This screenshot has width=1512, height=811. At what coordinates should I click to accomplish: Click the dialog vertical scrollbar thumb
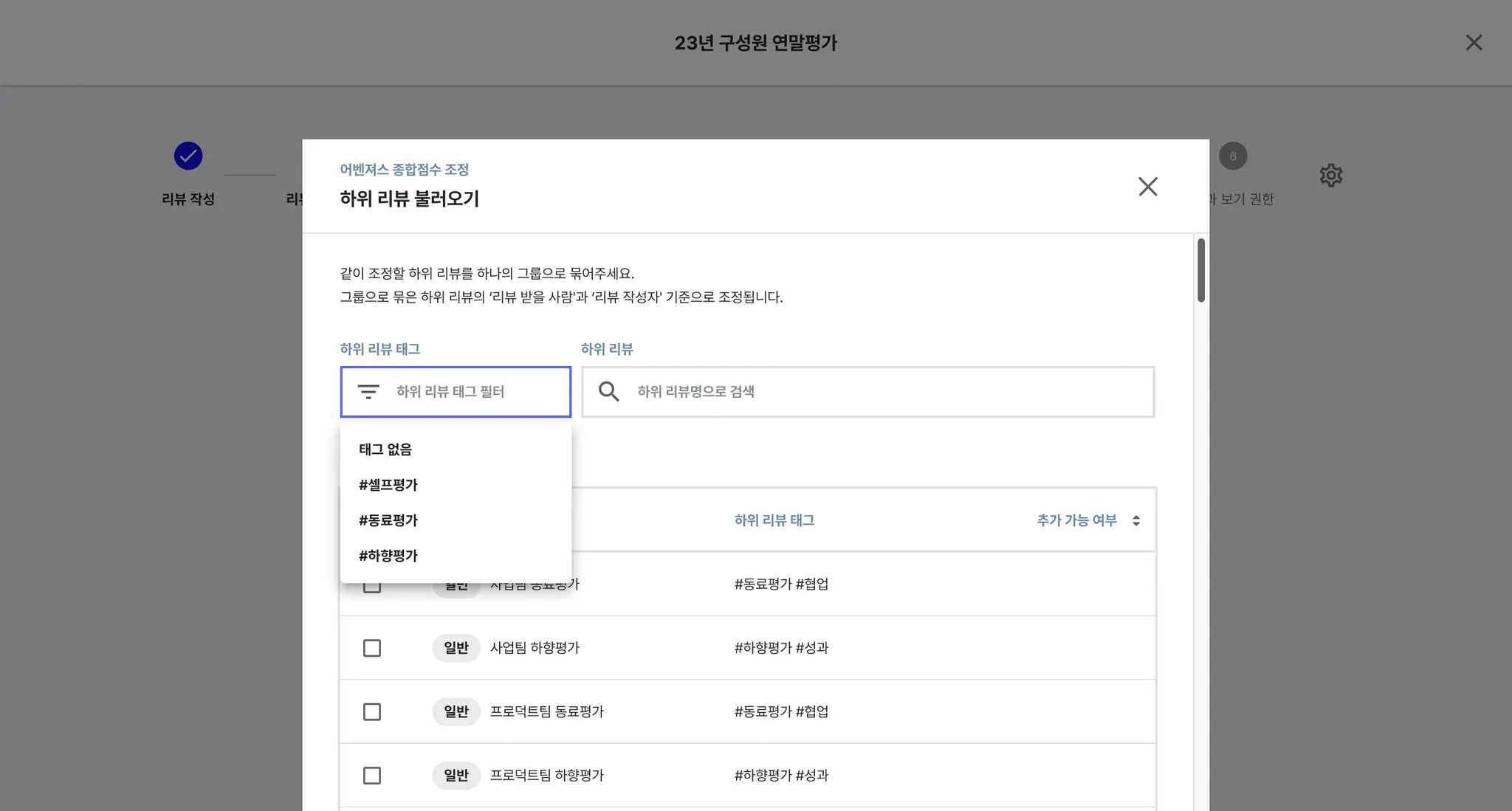[1201, 270]
